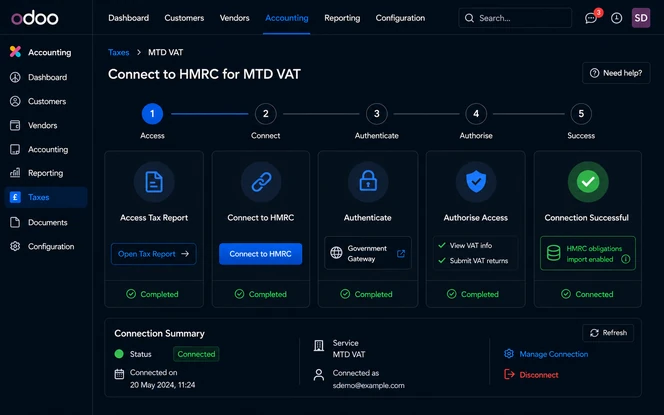
Task: Click the View VAT info check item
Action: [x=465, y=245]
